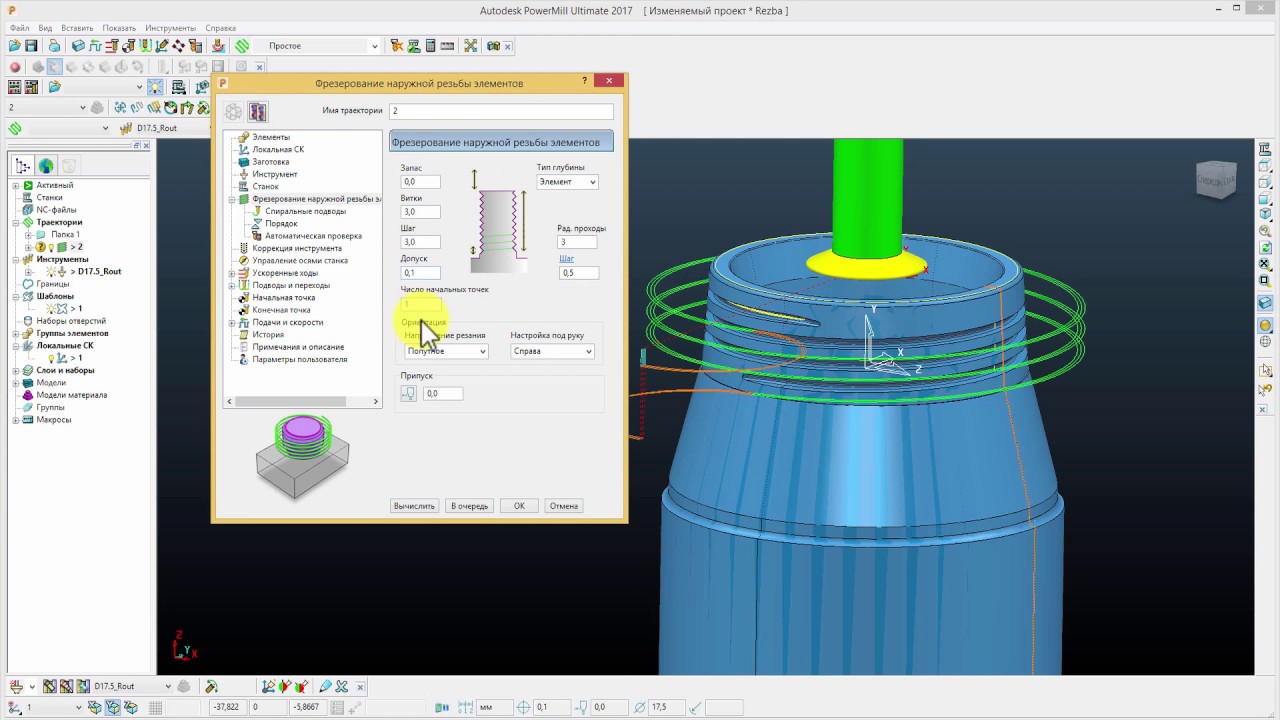Select Автоматическая проверка in the dialog tree
The height and width of the screenshot is (720, 1280).
pos(314,236)
